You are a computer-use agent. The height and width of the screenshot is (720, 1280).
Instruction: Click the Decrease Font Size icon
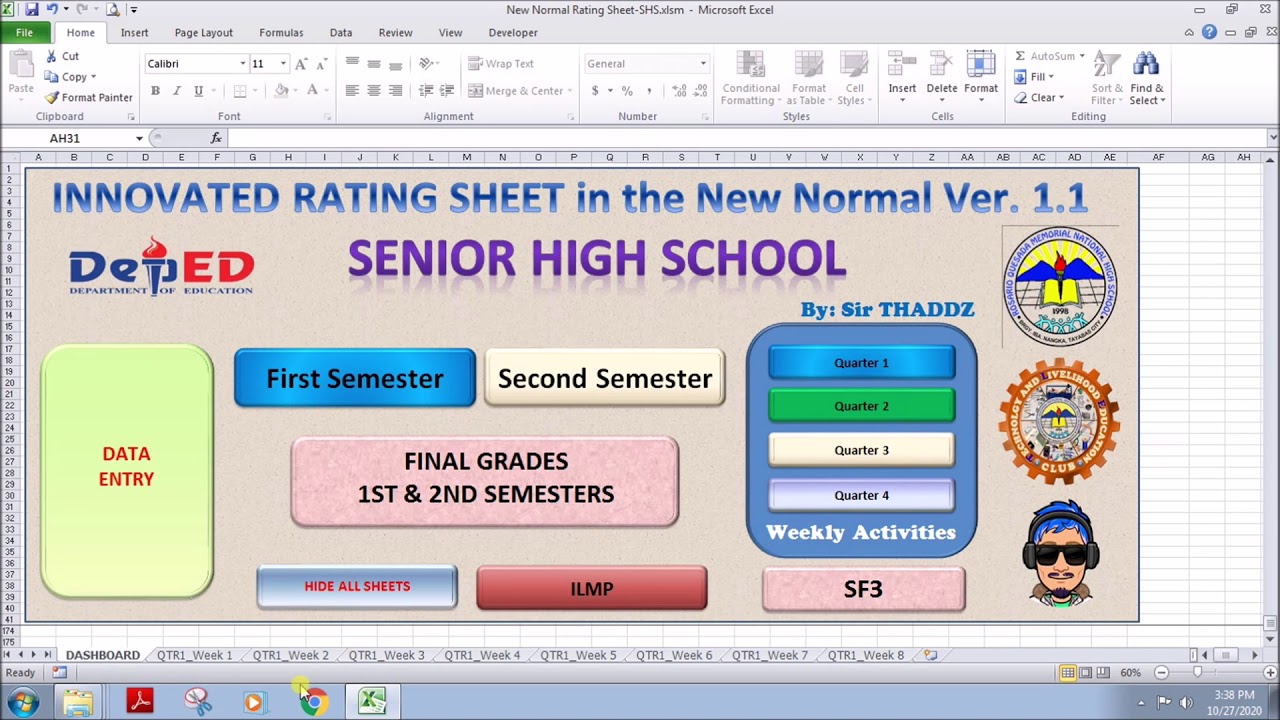[321, 64]
